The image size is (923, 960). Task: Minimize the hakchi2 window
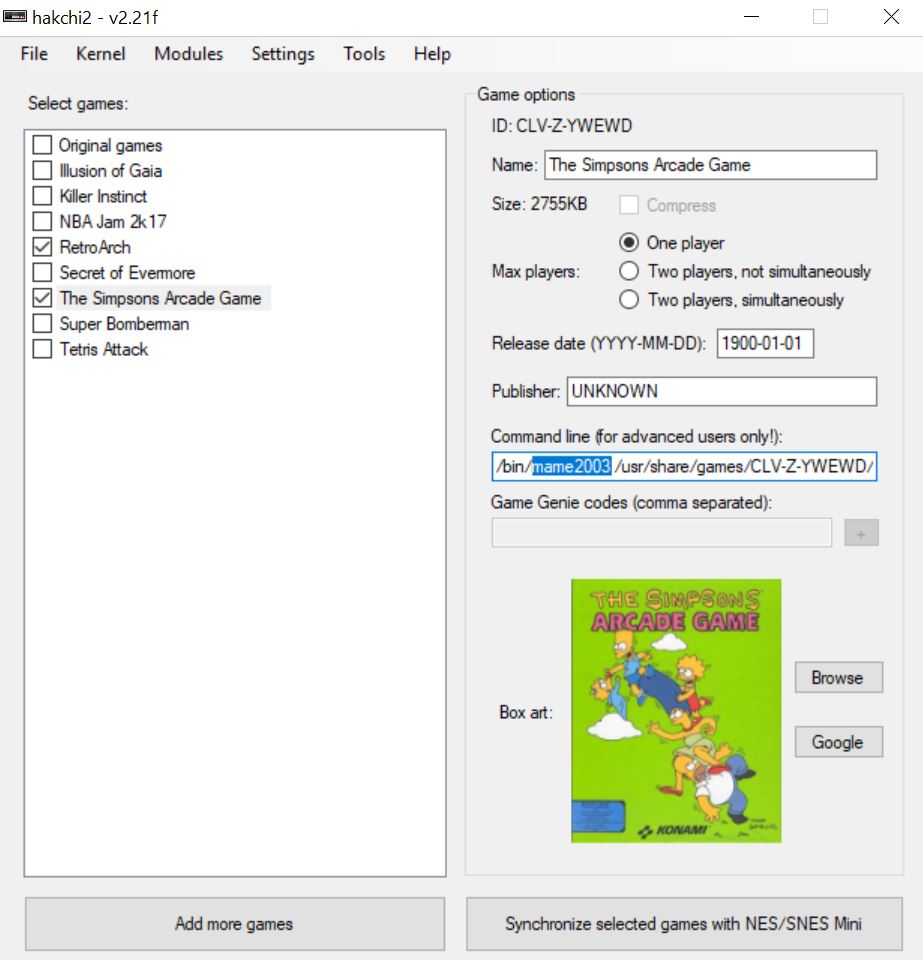752,17
